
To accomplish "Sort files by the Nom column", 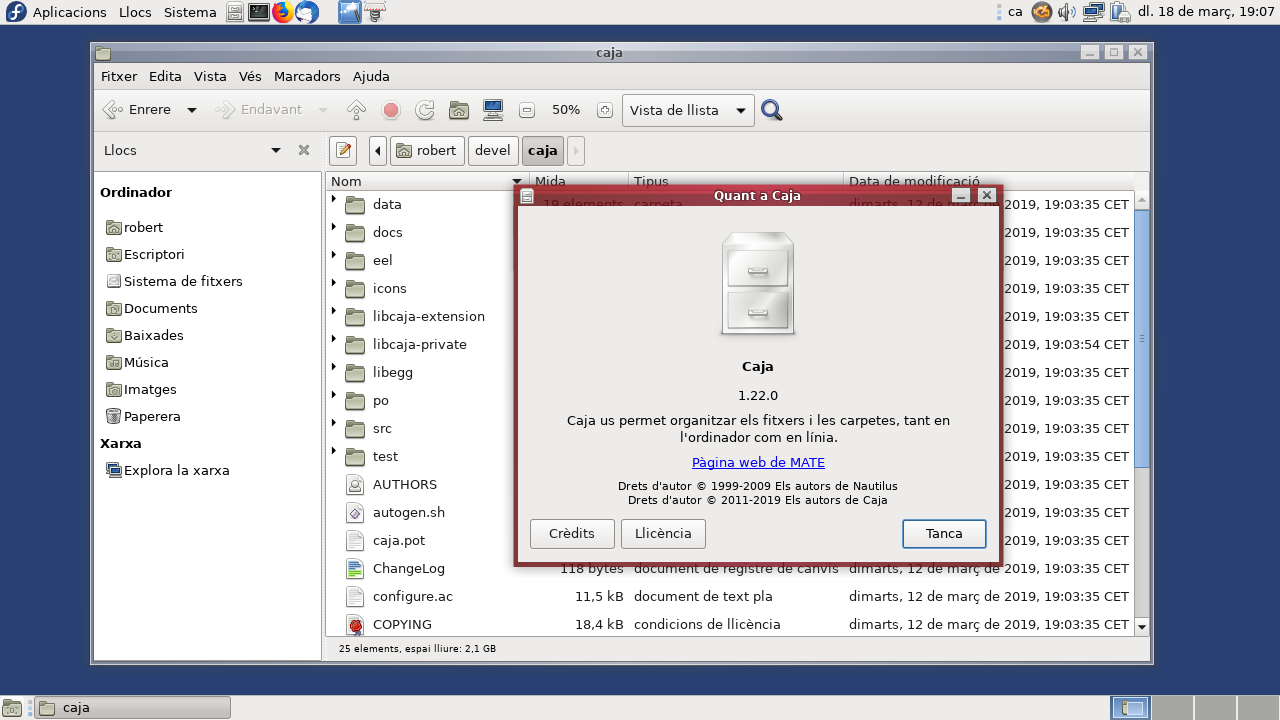I will click(427, 181).
